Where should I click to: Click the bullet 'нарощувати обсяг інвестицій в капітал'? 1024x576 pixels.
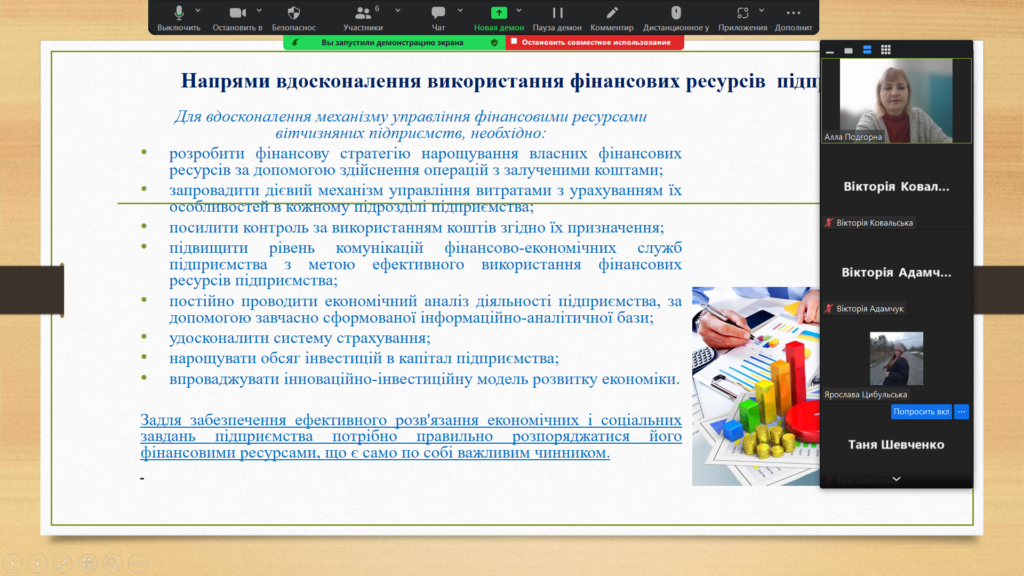[364, 359]
